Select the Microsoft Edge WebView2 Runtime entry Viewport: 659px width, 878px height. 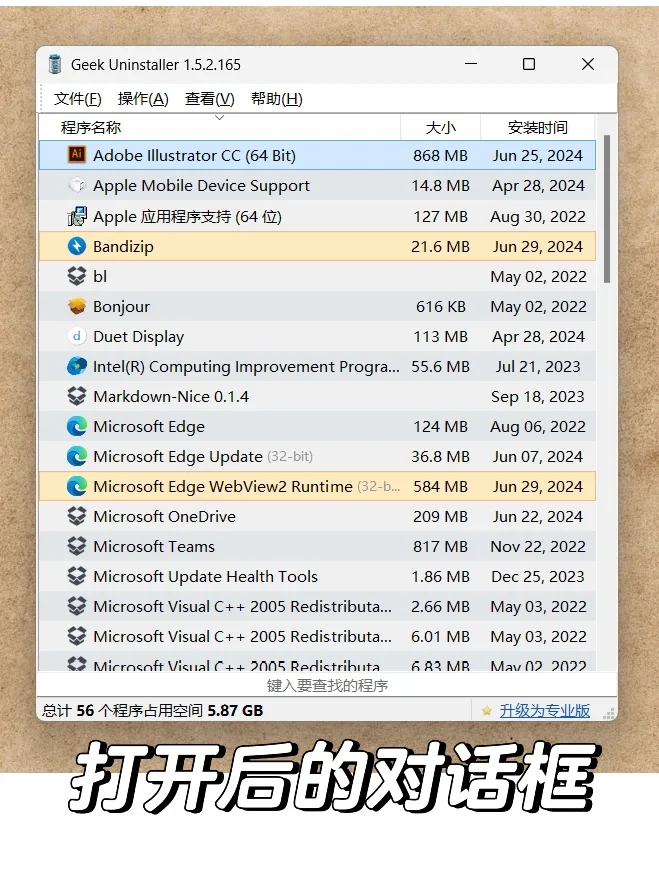pos(317,486)
